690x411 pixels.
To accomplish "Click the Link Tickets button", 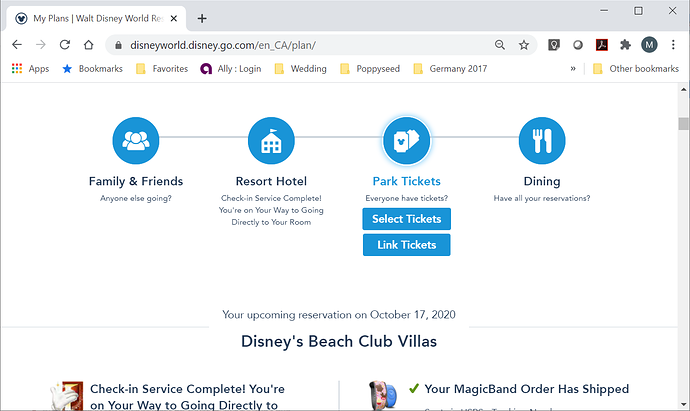I will tap(407, 245).
